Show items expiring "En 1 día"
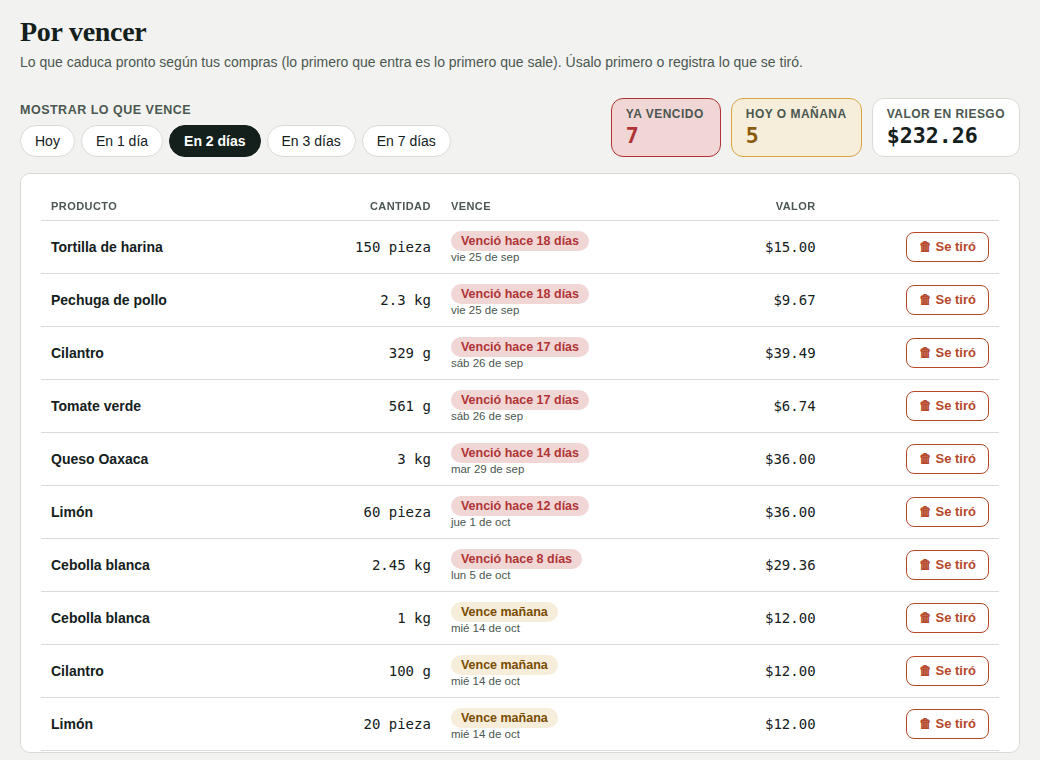This screenshot has width=1040, height=760. click(x=122, y=141)
